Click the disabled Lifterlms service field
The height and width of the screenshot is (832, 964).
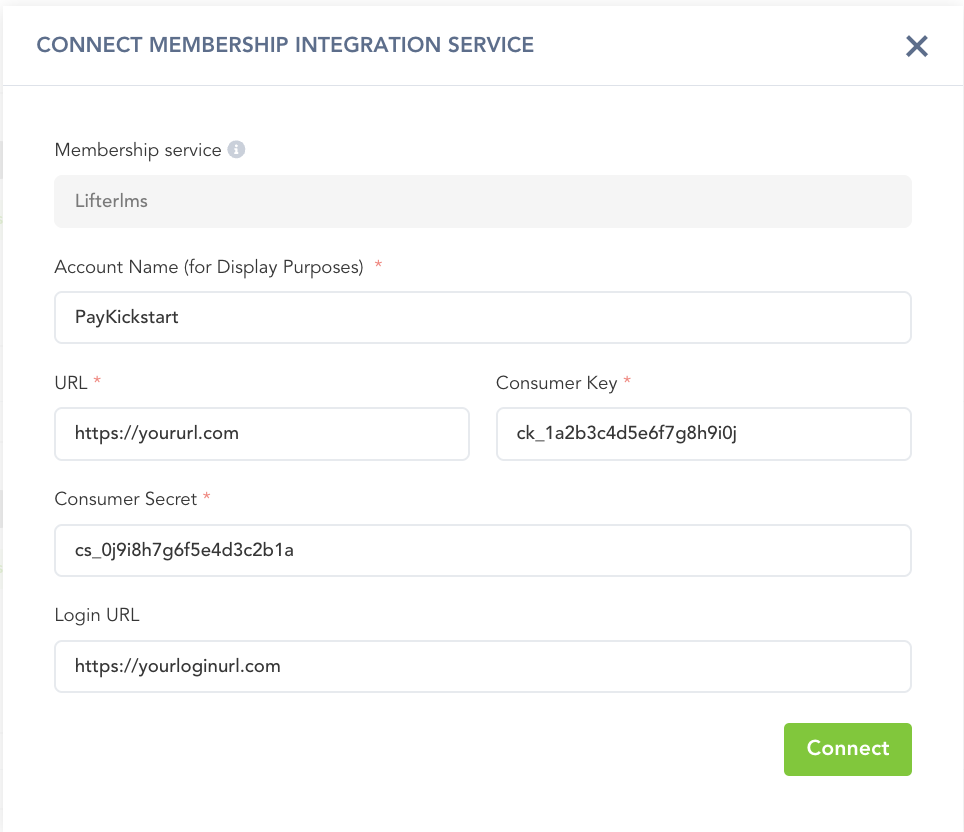pos(482,202)
